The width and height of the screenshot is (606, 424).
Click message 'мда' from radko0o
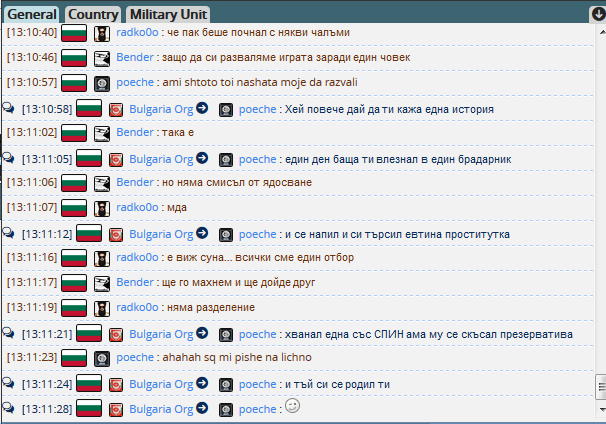pos(177,208)
